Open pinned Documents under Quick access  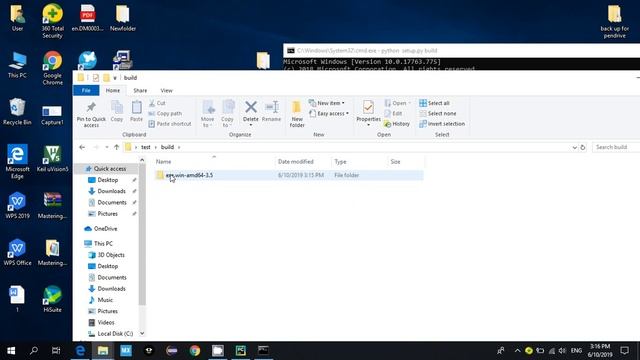112,202
